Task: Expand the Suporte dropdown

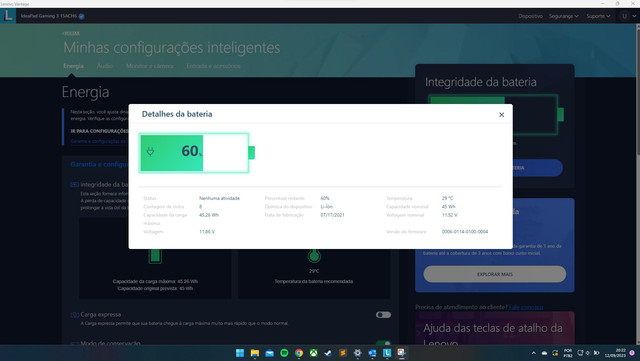Action: 598,16
